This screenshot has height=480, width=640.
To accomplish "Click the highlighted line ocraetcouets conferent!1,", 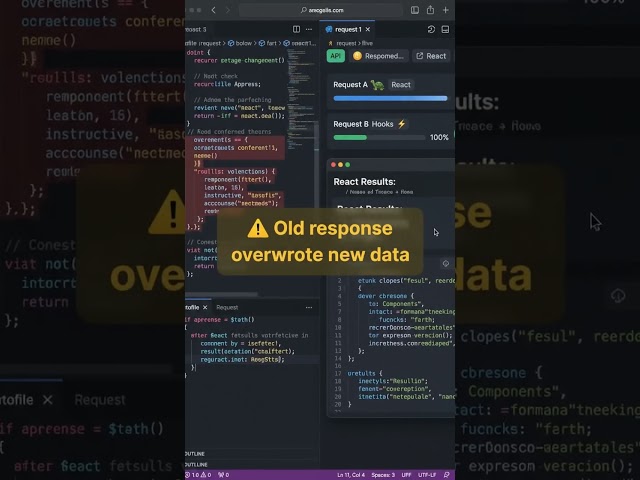I will point(236,148).
